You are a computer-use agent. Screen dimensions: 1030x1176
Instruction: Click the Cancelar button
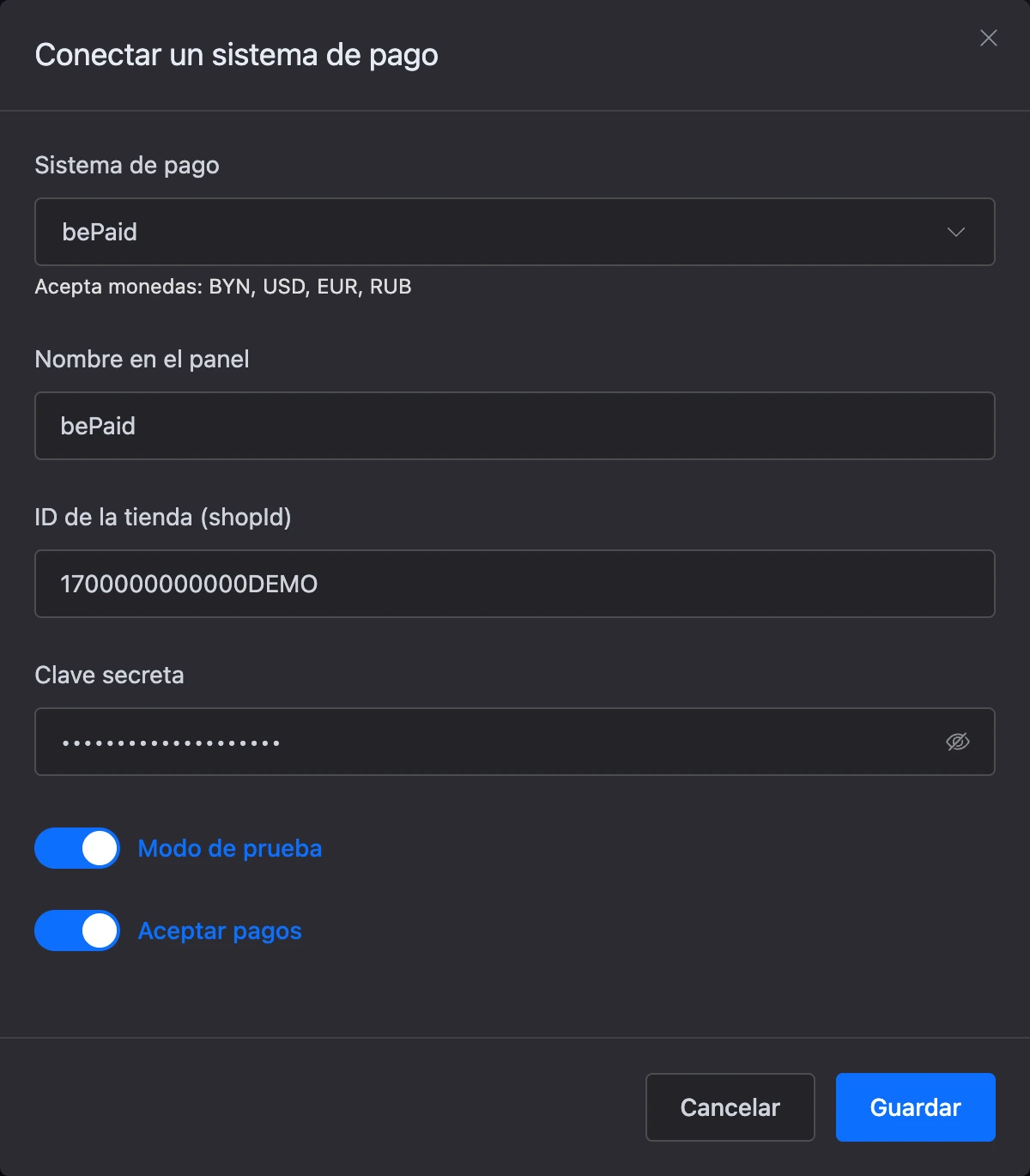[730, 1107]
